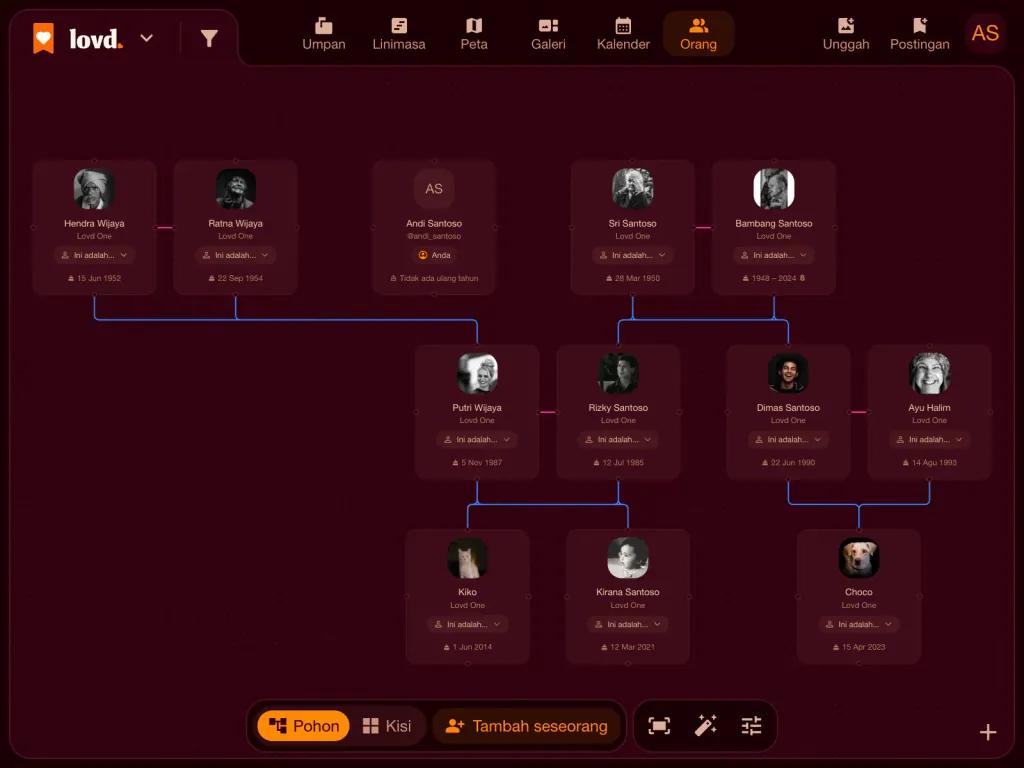Open Hendra Wijaya's 'Ini adalah...' dropdown
1024x768 pixels.
point(94,255)
